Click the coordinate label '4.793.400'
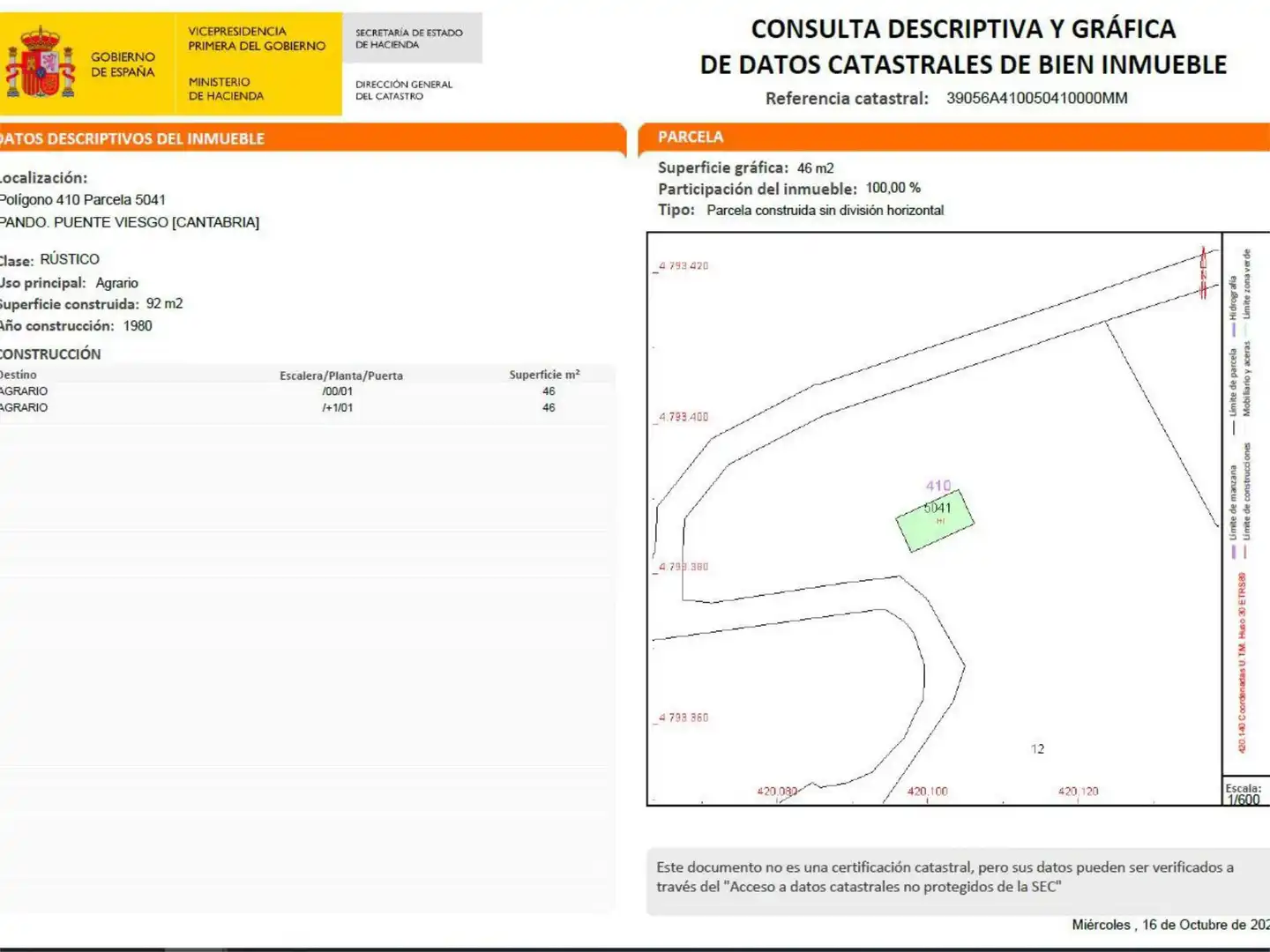This screenshot has height=952, width=1270. point(684,417)
